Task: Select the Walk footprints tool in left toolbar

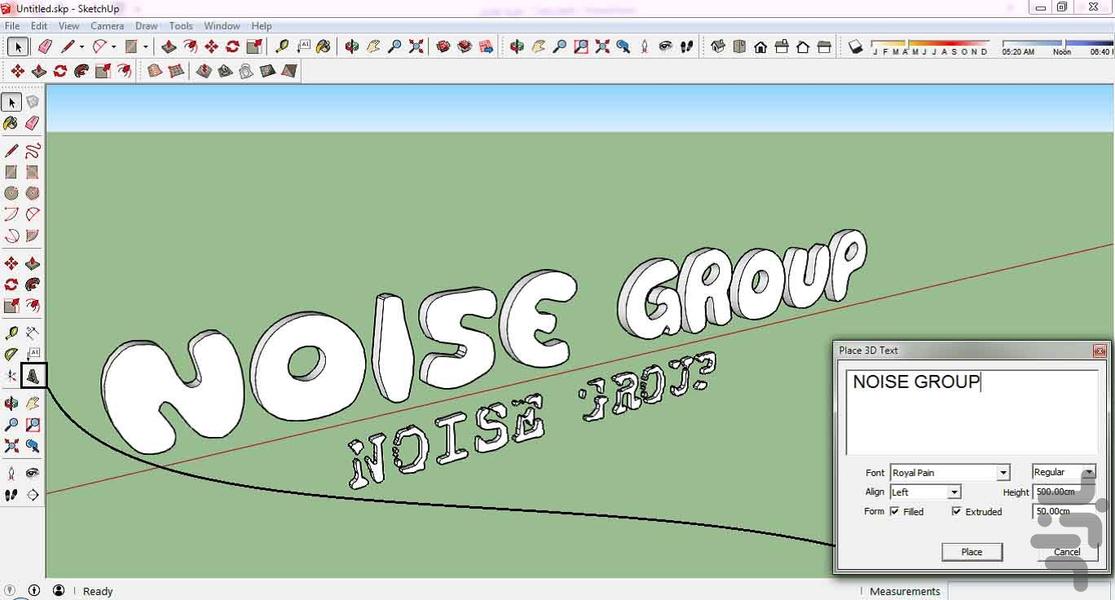Action: 11,495
